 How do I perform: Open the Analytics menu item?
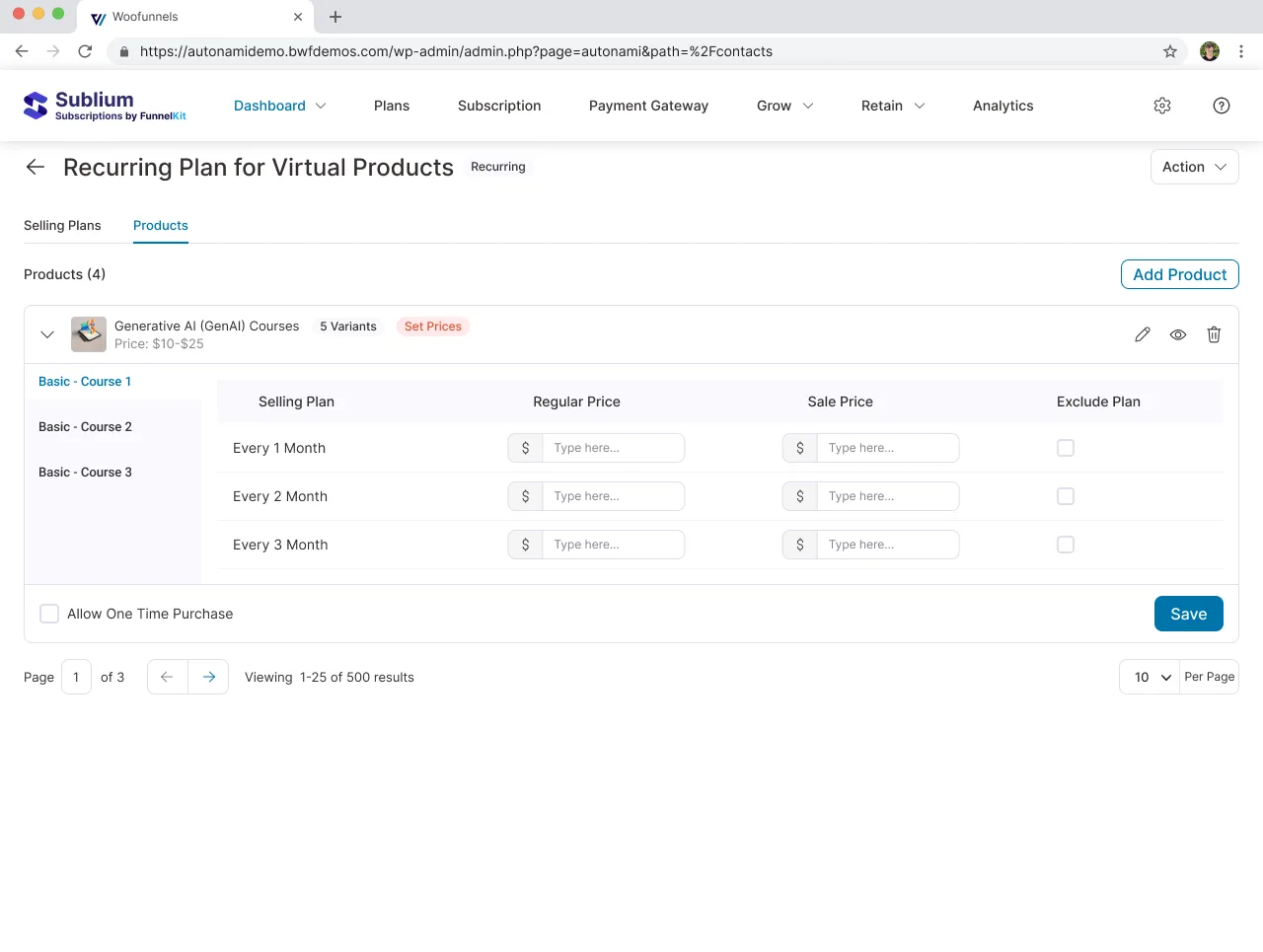point(1003,106)
